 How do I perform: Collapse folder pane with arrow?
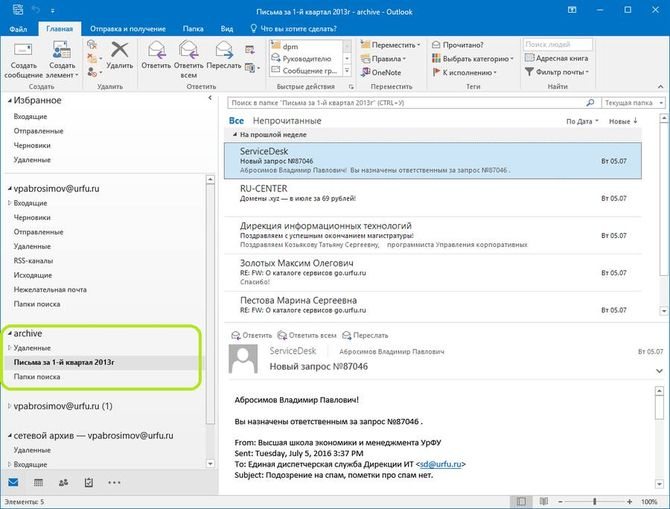[x=210, y=98]
